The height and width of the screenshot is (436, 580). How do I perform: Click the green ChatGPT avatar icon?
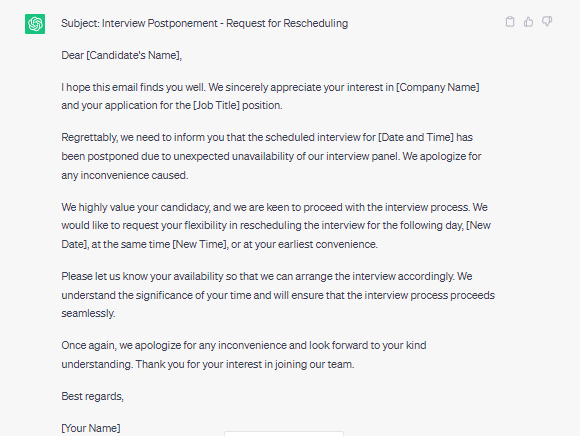click(x=35, y=24)
